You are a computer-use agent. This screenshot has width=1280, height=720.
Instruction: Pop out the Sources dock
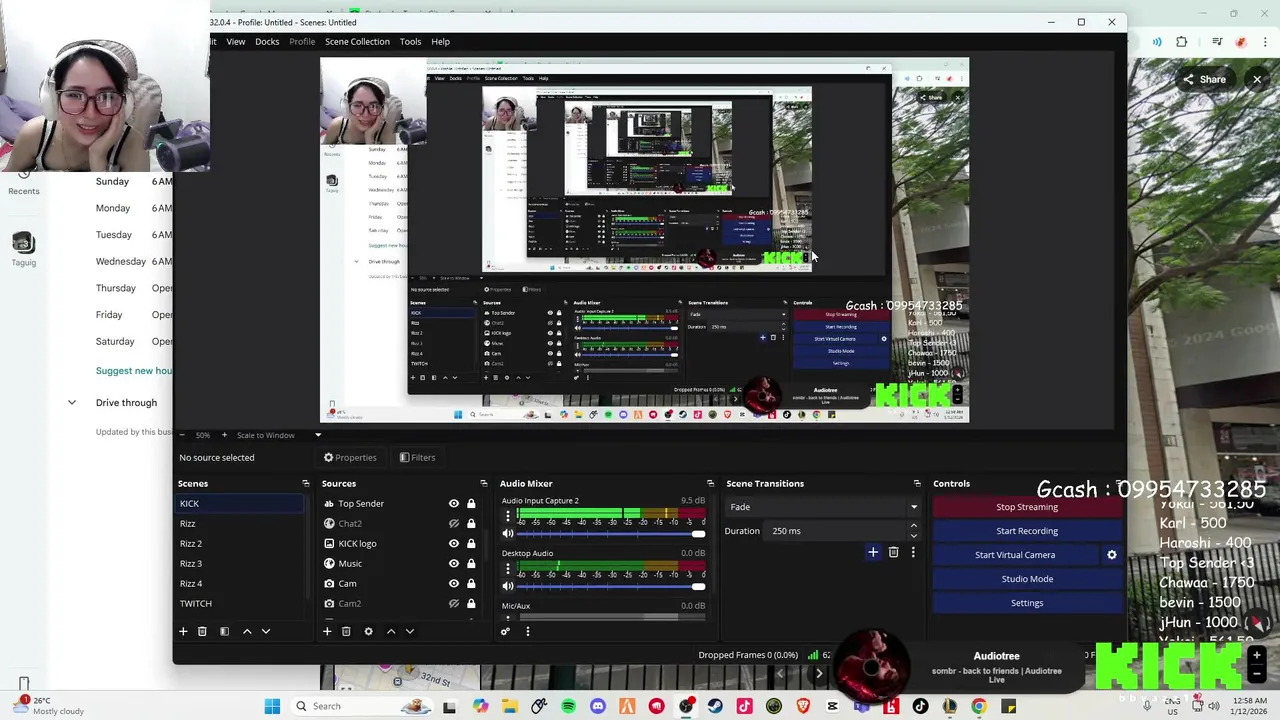pos(484,484)
